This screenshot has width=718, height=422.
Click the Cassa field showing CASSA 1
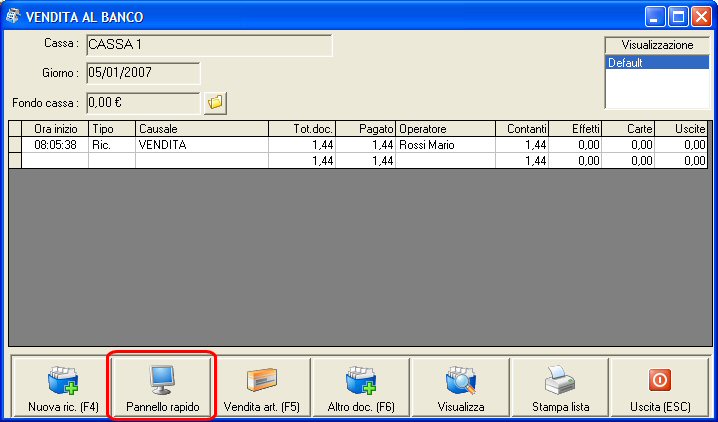click(209, 45)
